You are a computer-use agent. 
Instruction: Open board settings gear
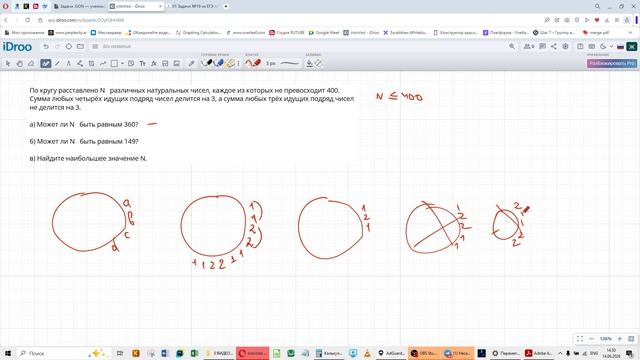pos(565,47)
